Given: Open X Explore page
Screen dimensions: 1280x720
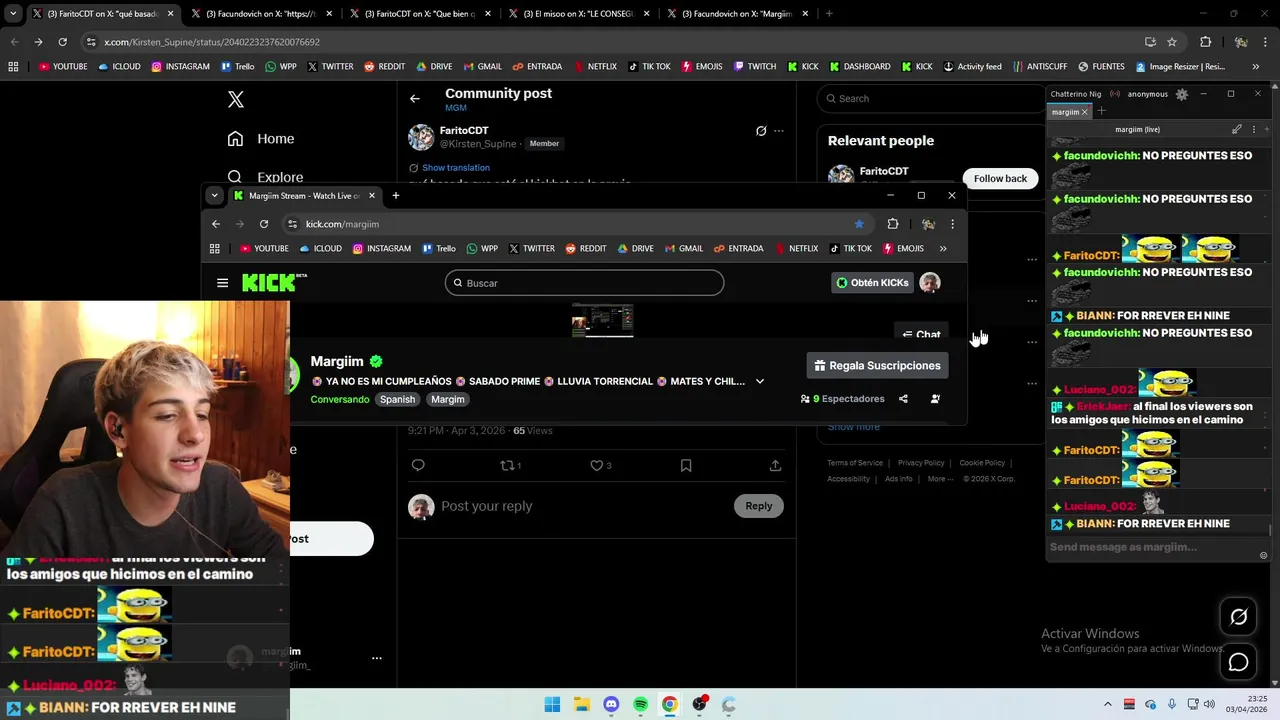Looking at the screenshot, I should point(265,177).
